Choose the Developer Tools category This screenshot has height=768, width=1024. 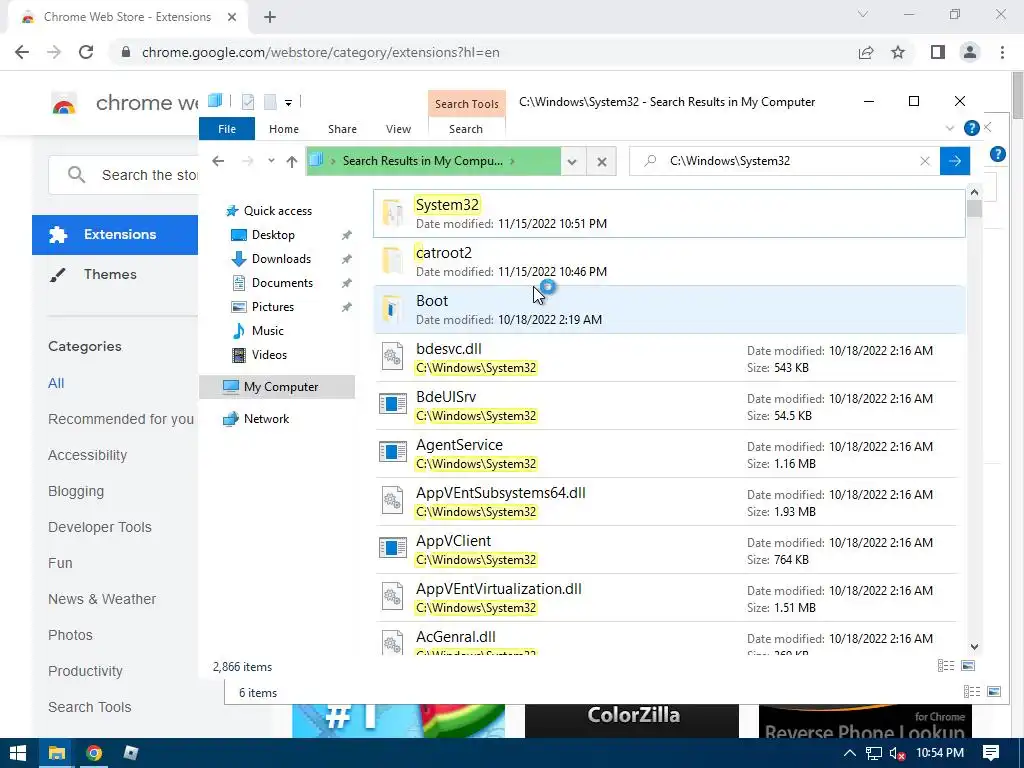point(99,527)
